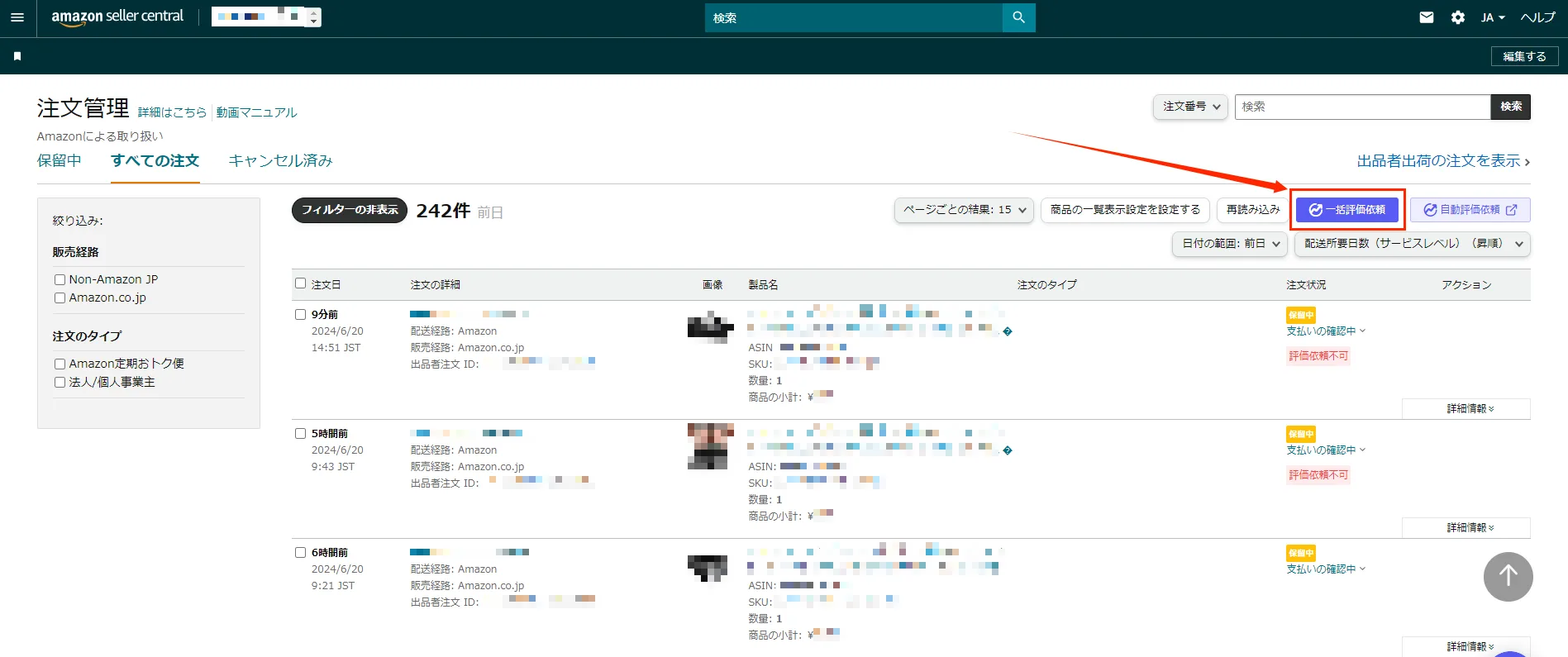Open the 詳細はこちら link

pos(172,112)
